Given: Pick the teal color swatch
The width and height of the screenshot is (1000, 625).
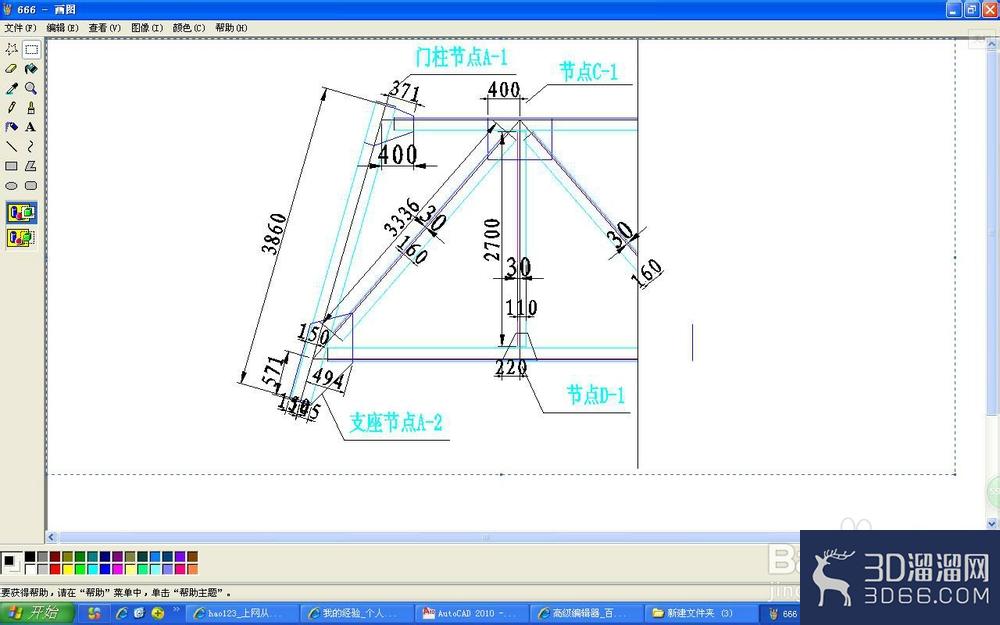Looking at the screenshot, I should coord(92,557).
